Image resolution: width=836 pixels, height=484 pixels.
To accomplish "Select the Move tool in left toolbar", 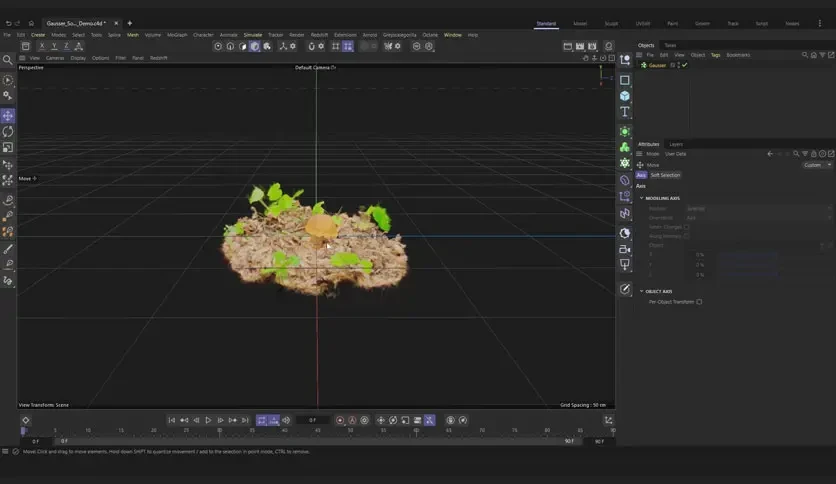I will (x=8, y=115).
